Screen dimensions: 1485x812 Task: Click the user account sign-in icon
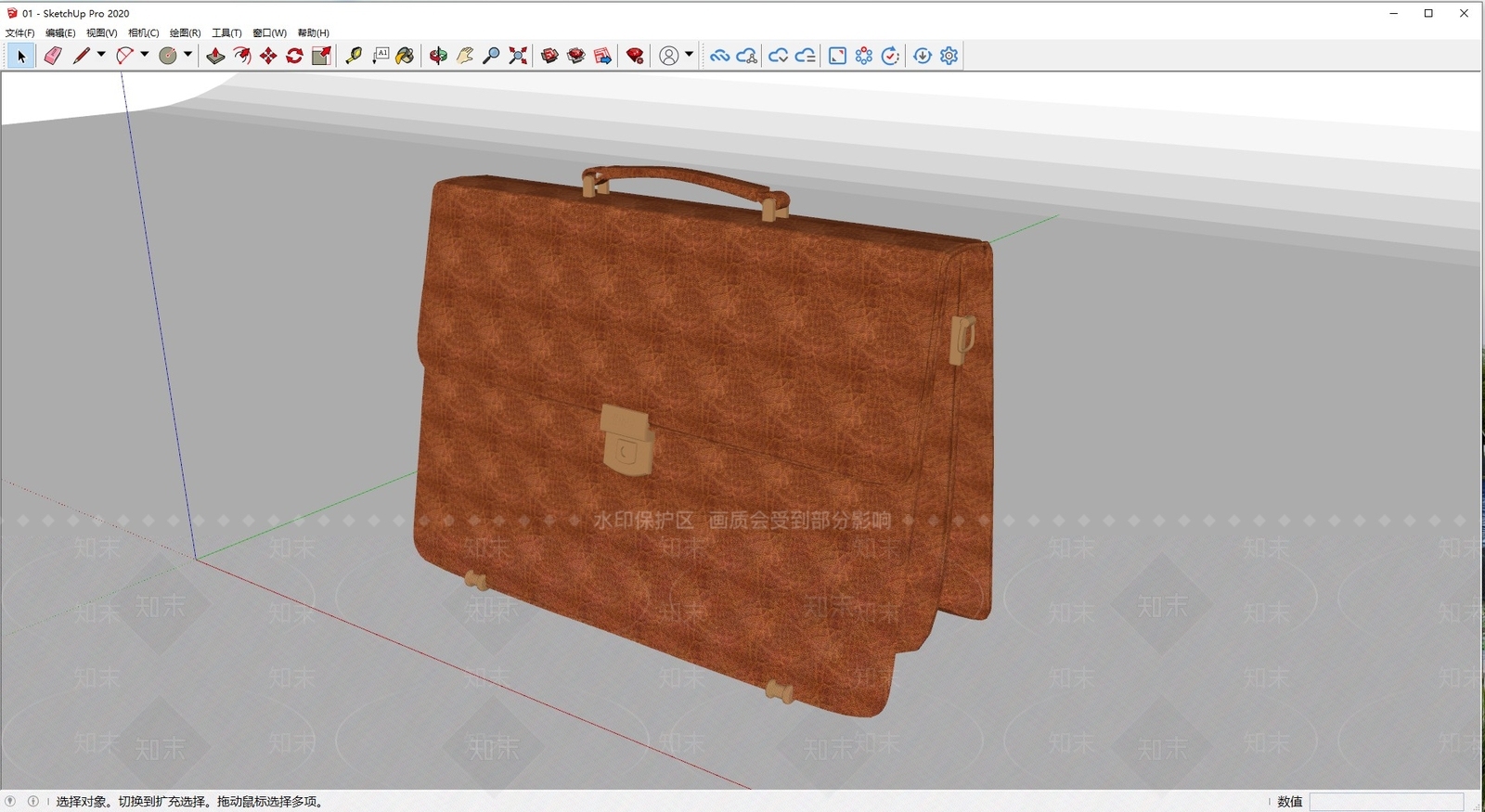pos(668,56)
